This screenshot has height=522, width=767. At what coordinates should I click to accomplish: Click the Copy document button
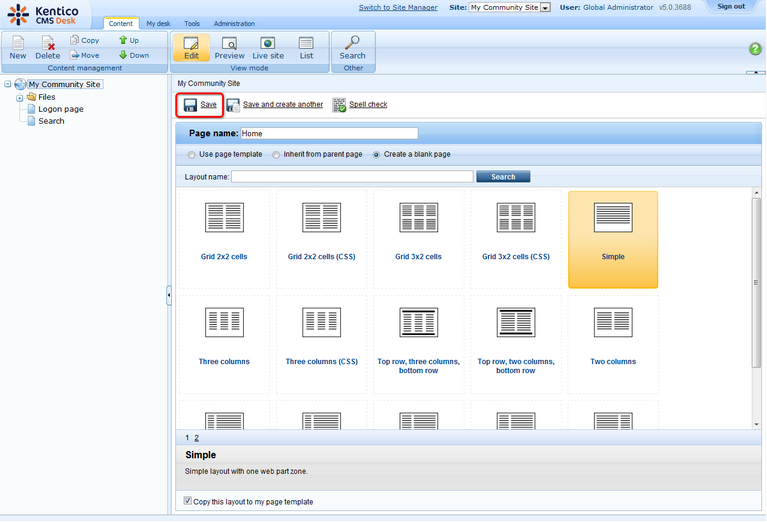click(x=85, y=40)
